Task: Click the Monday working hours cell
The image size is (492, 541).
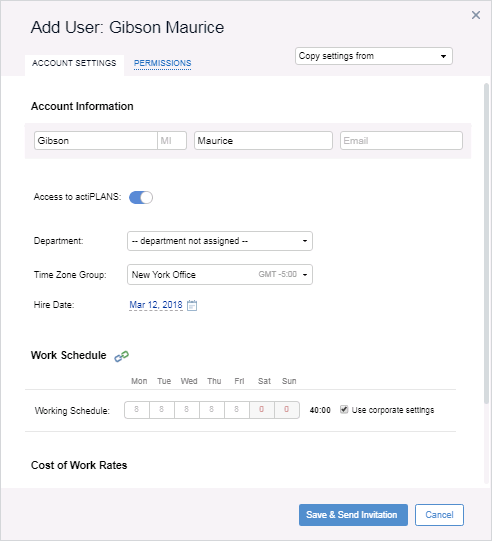Action: pos(137,410)
